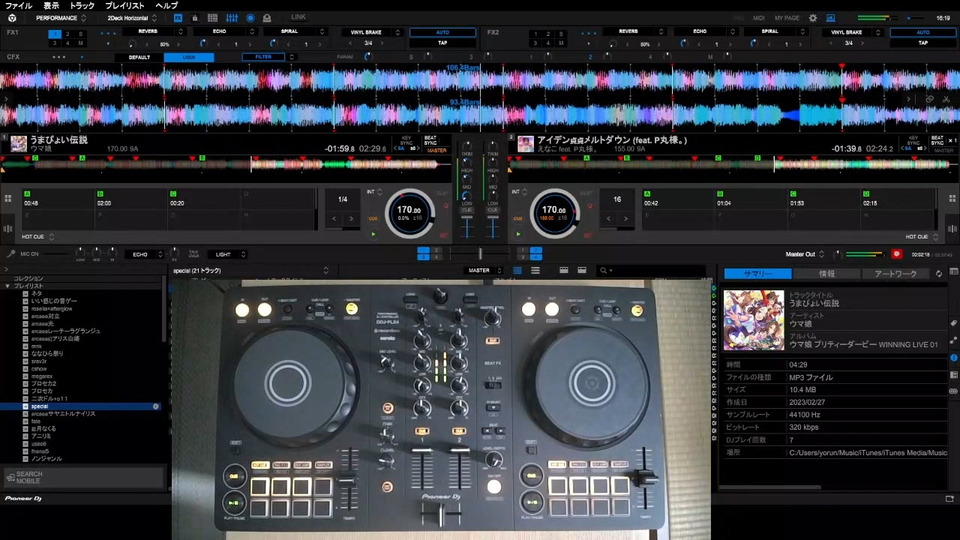Toggle FX1 assign to deck 1

click(54, 34)
